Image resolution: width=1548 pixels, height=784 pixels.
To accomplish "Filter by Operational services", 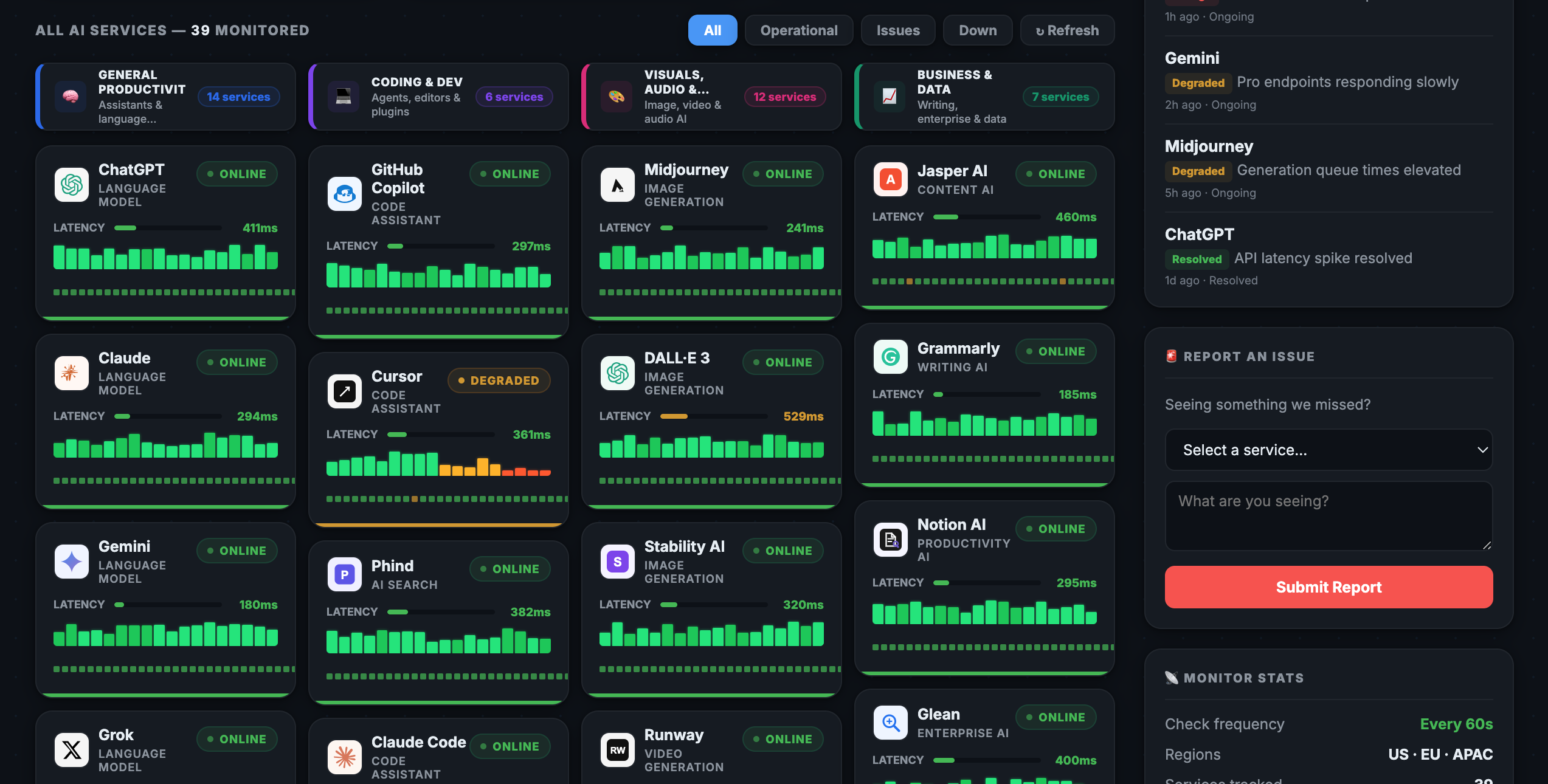I will (x=798, y=30).
